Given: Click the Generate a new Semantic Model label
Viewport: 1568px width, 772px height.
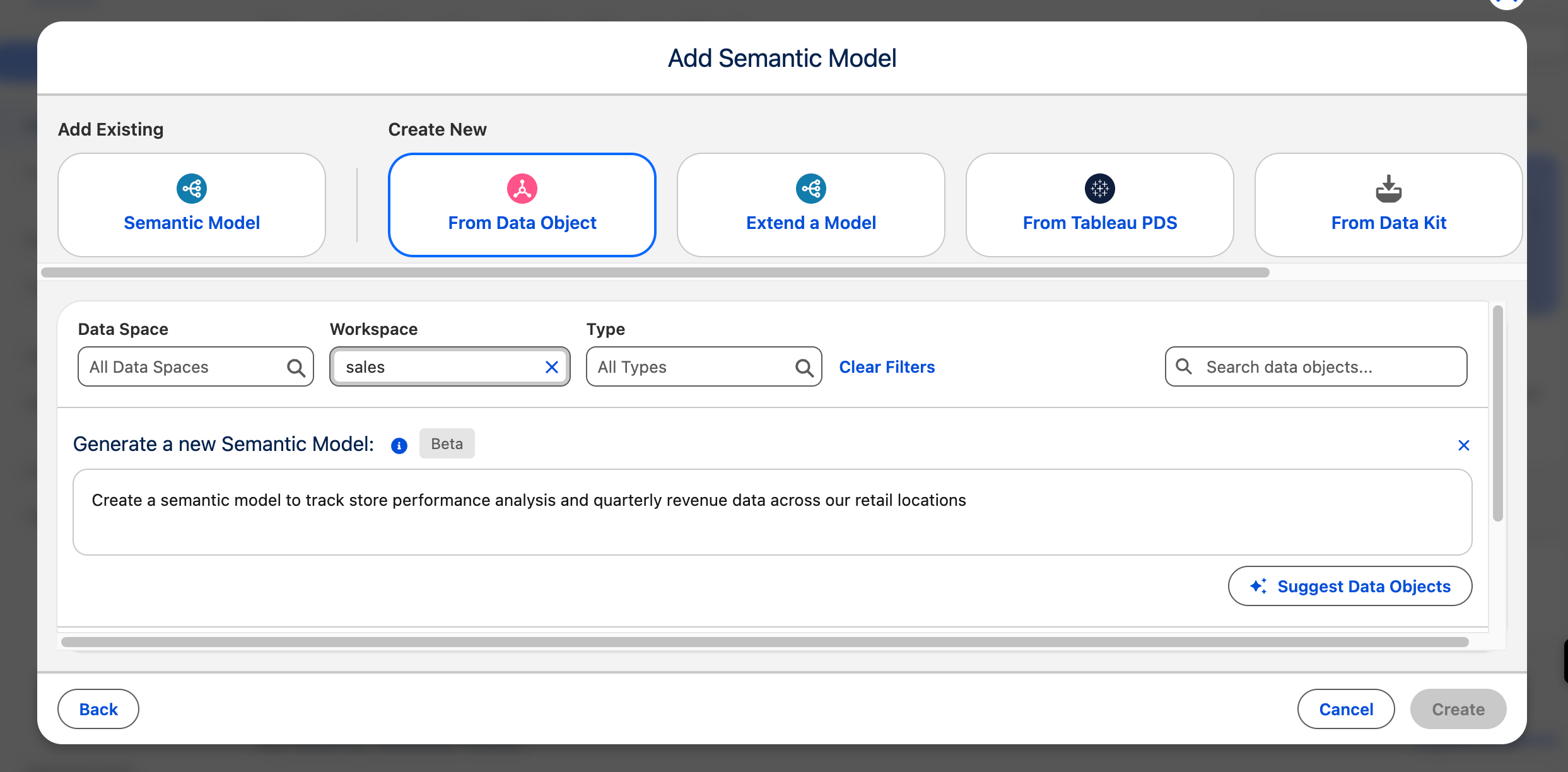Looking at the screenshot, I should click(x=224, y=444).
